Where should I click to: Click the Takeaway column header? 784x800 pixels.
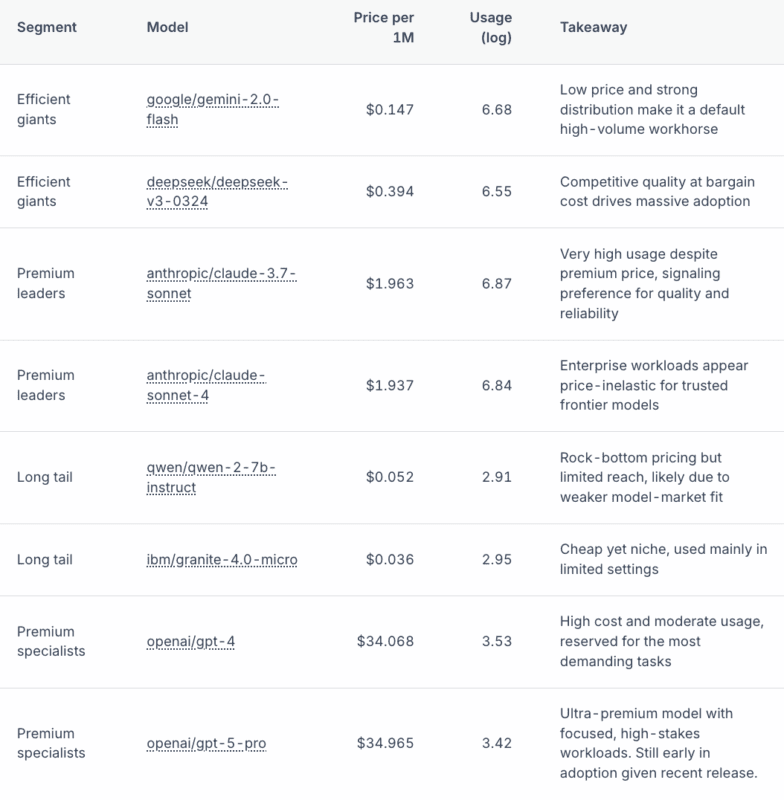(593, 27)
